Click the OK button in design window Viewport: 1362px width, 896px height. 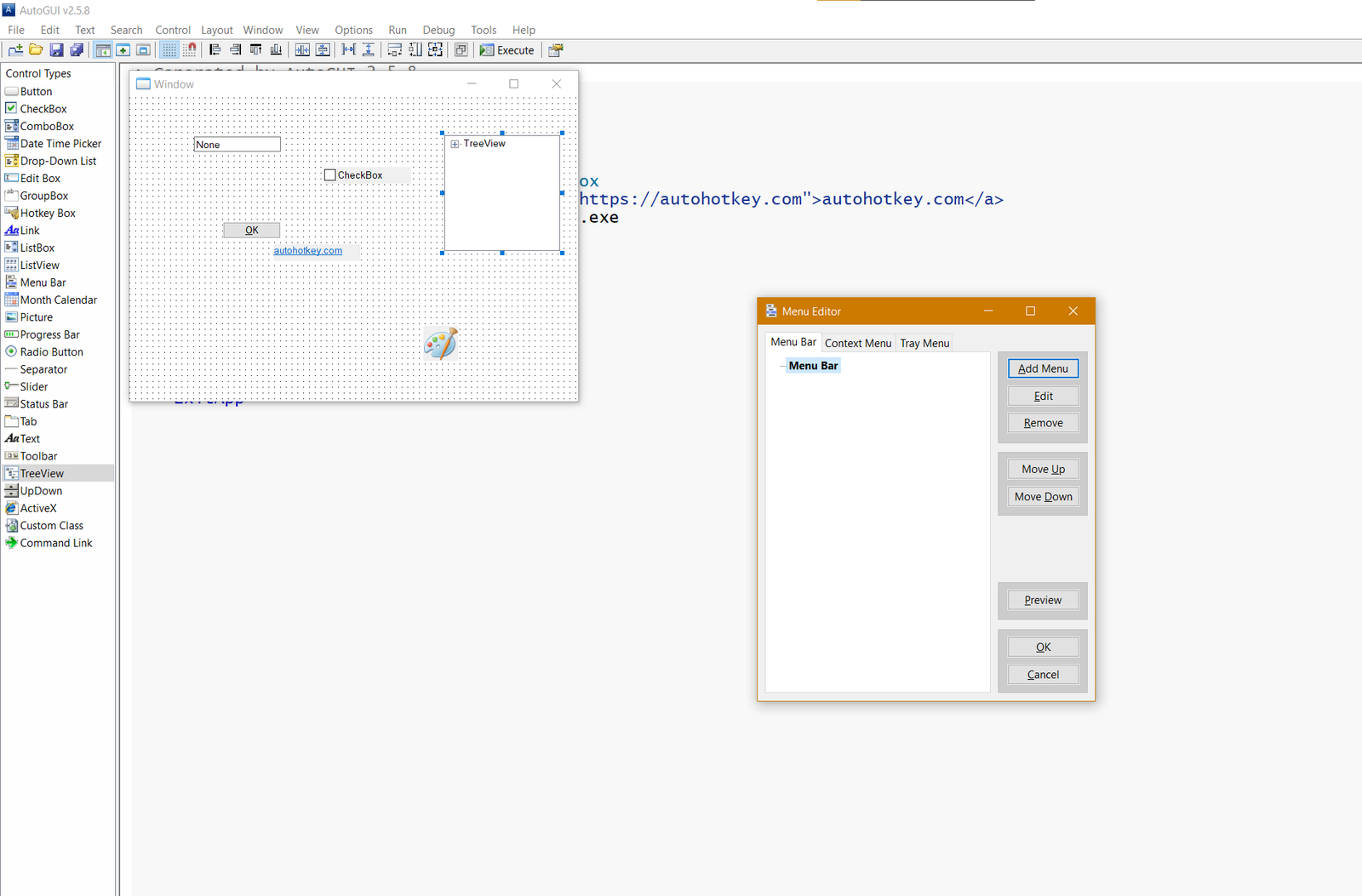pos(252,230)
